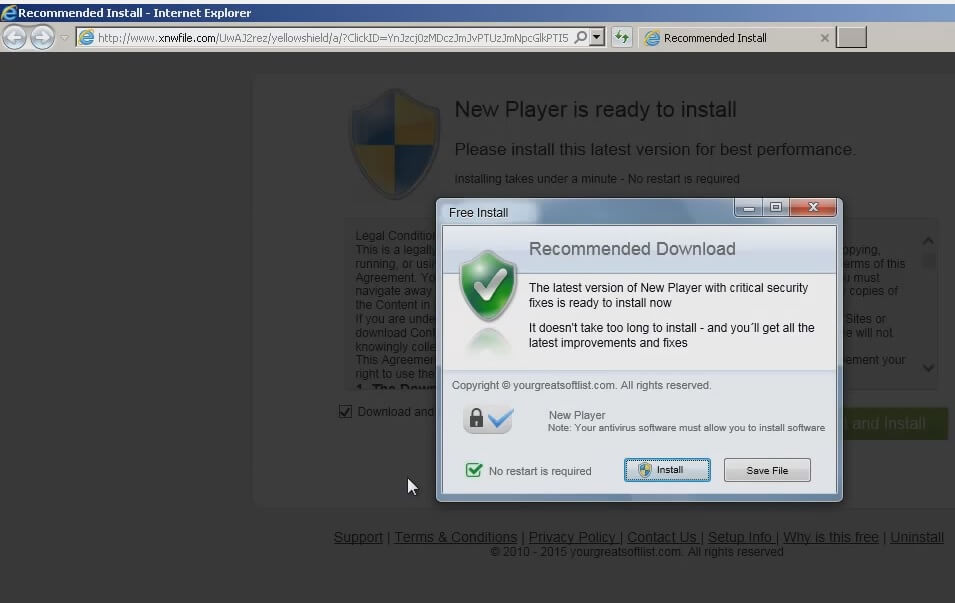Toggle the Download and install checkbox on page
The image size is (955, 603).
click(x=345, y=412)
